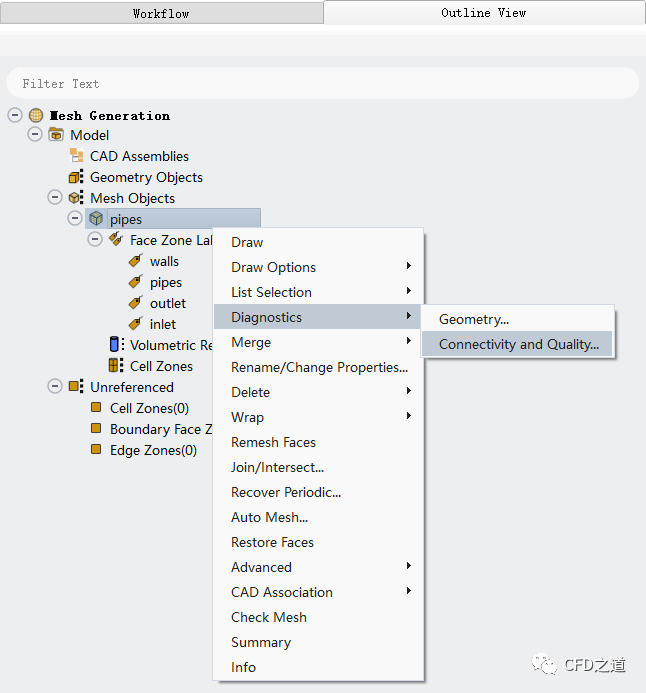Click the inlet label tag icon
The height and width of the screenshot is (693, 646).
(x=136, y=324)
